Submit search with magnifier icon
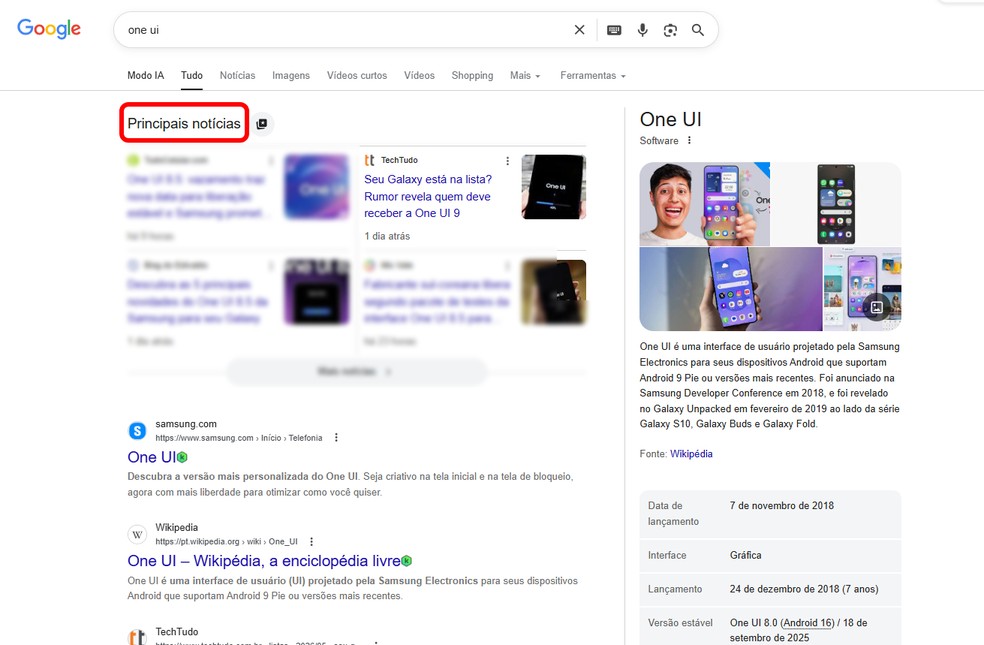 698,30
